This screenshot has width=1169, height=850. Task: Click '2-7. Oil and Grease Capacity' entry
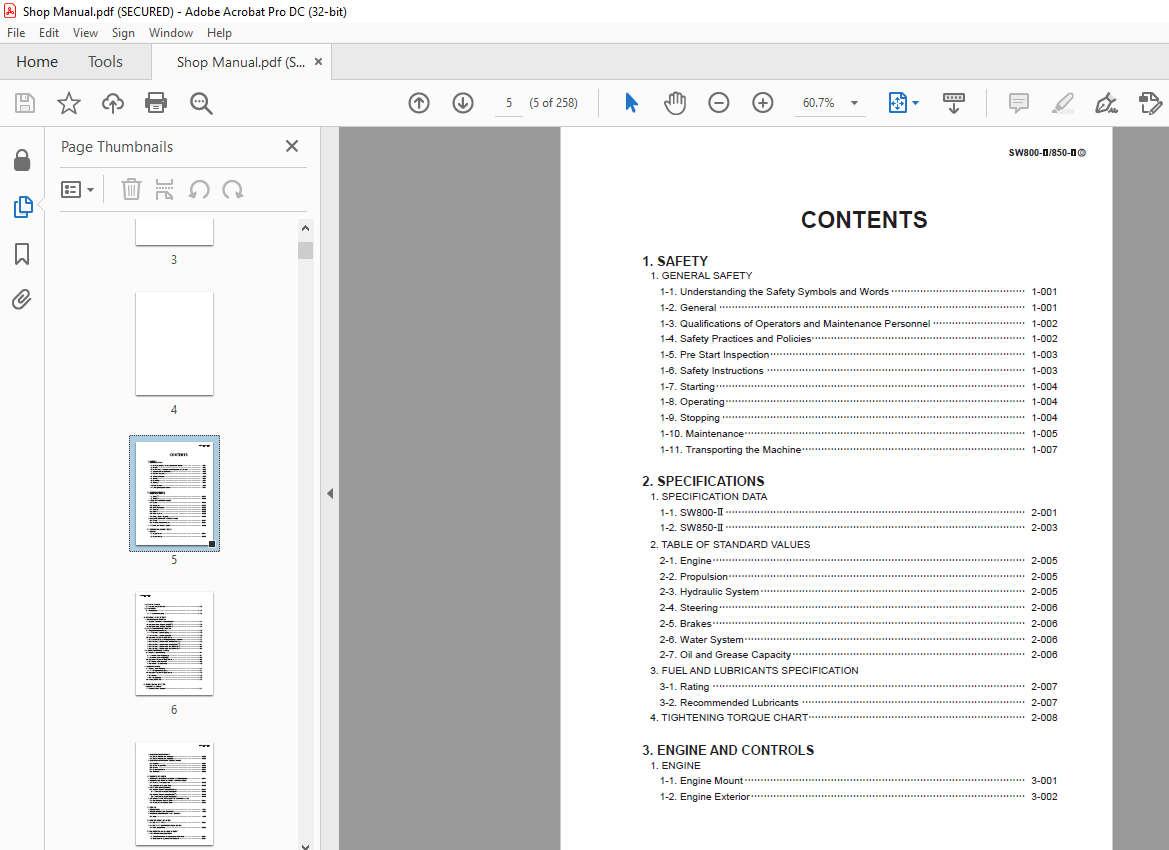click(858, 655)
